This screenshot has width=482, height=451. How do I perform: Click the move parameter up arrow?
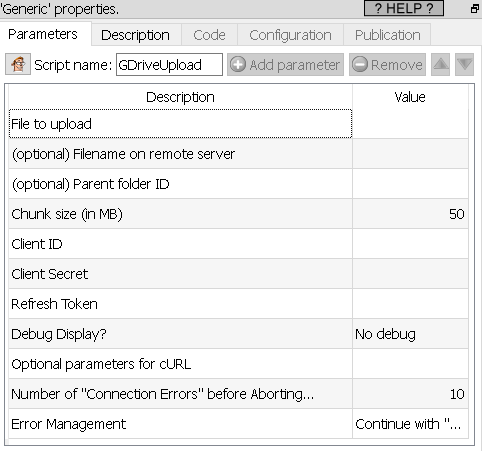pos(440,64)
